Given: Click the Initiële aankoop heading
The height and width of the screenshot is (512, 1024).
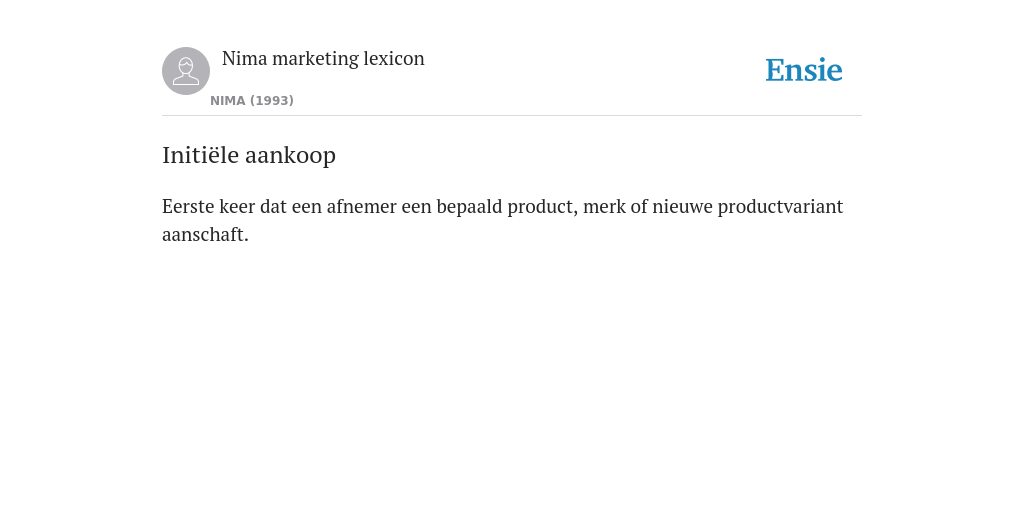Looking at the screenshot, I should 249,155.
